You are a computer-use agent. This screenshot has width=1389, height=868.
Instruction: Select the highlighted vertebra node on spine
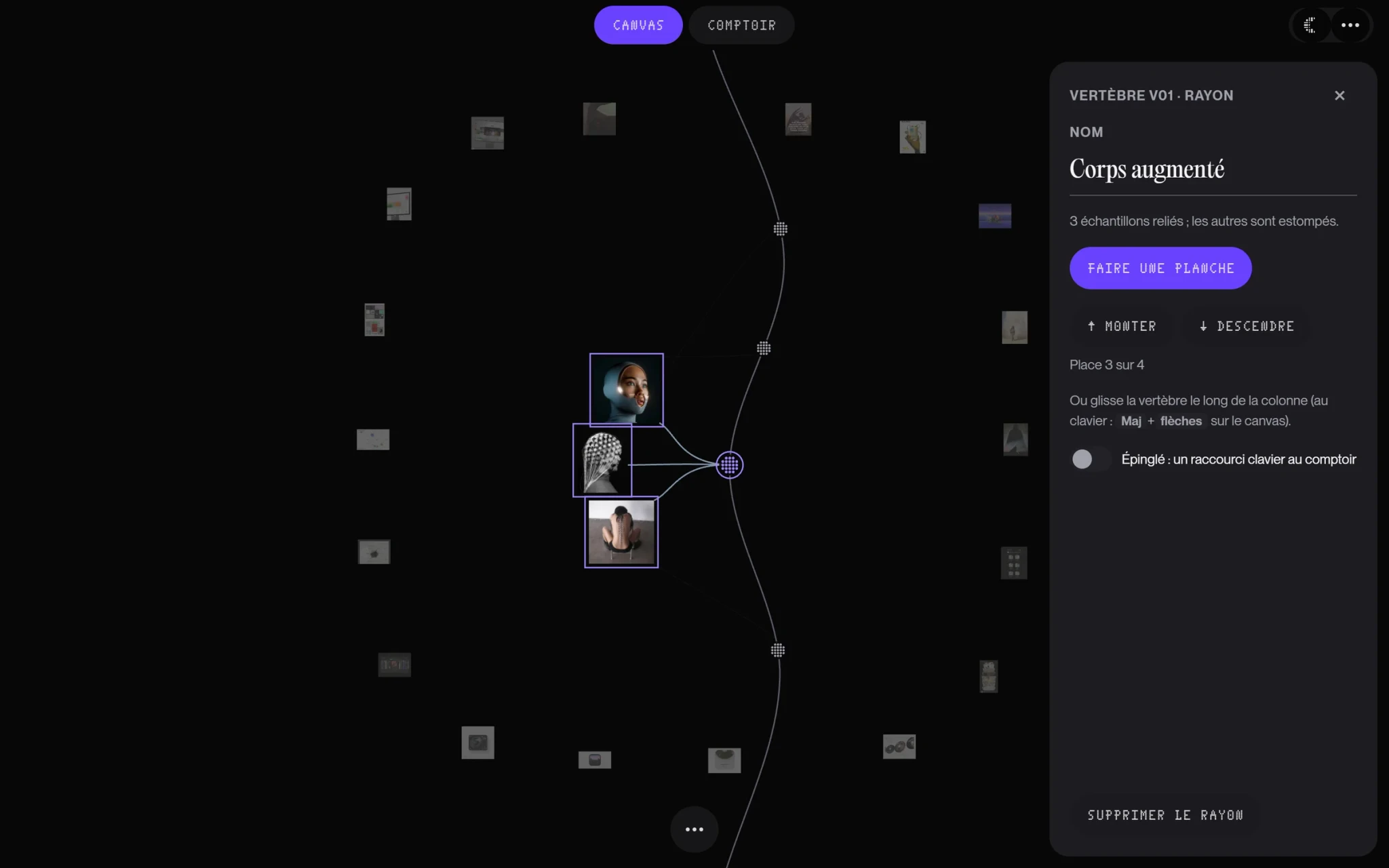pos(730,465)
